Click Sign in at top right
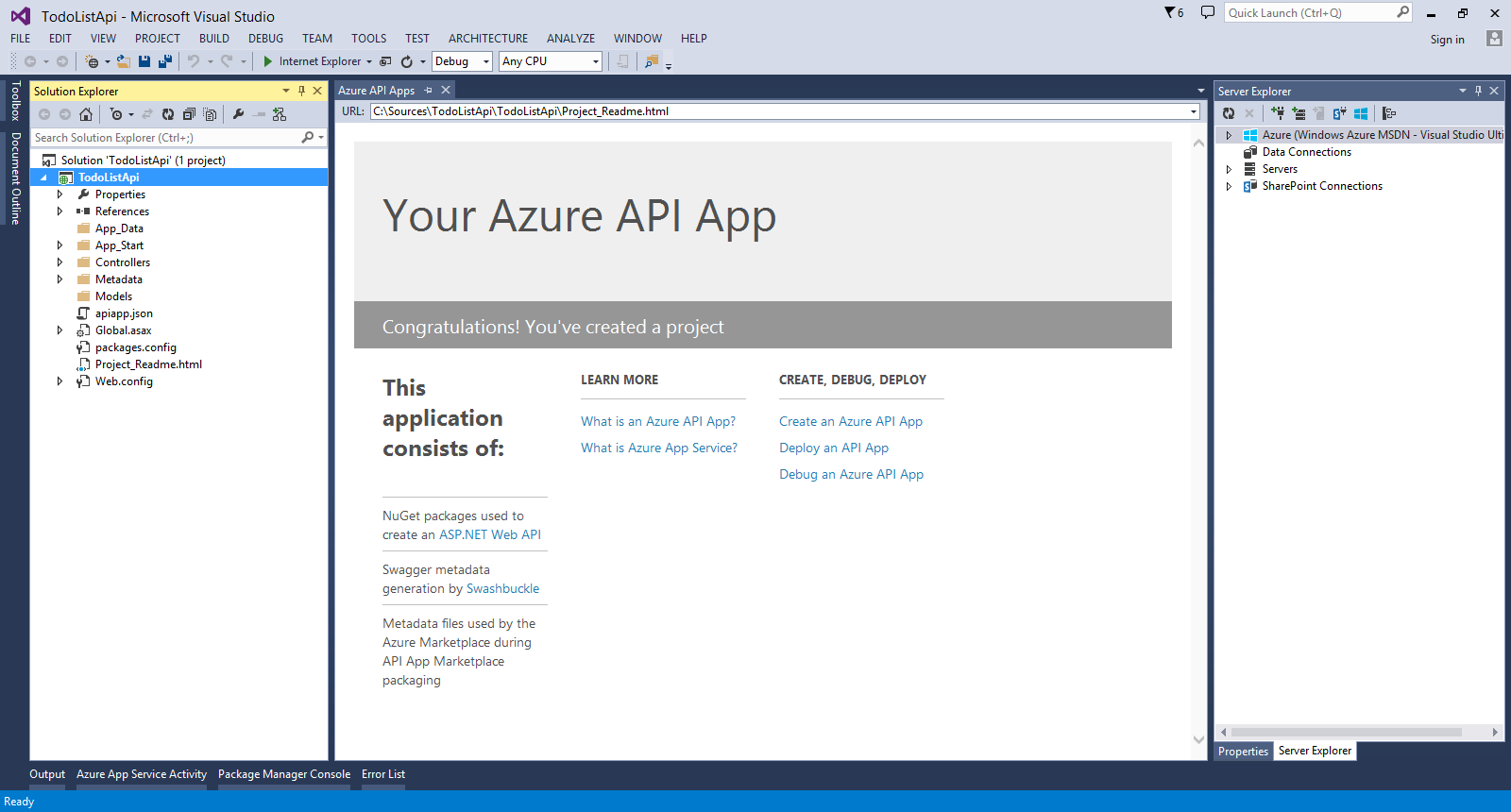The width and height of the screenshot is (1511, 812). coord(1447,40)
